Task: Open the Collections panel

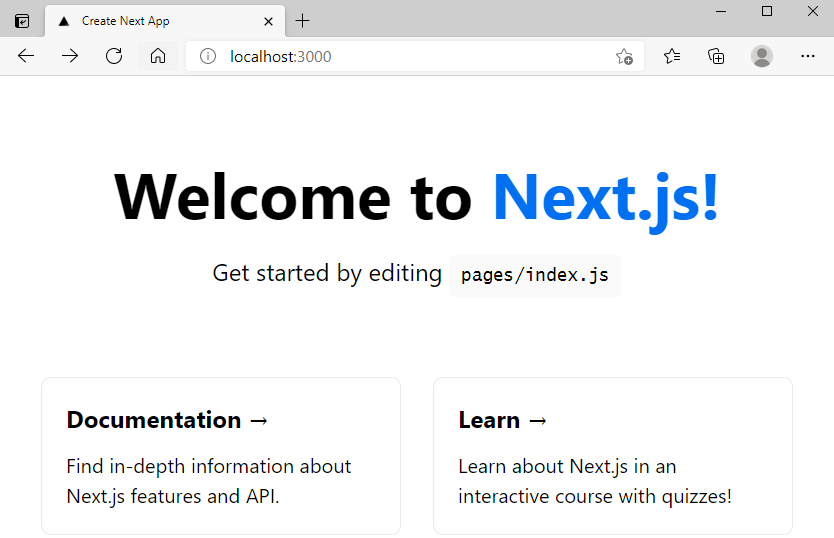Action: pyautogui.click(x=716, y=56)
